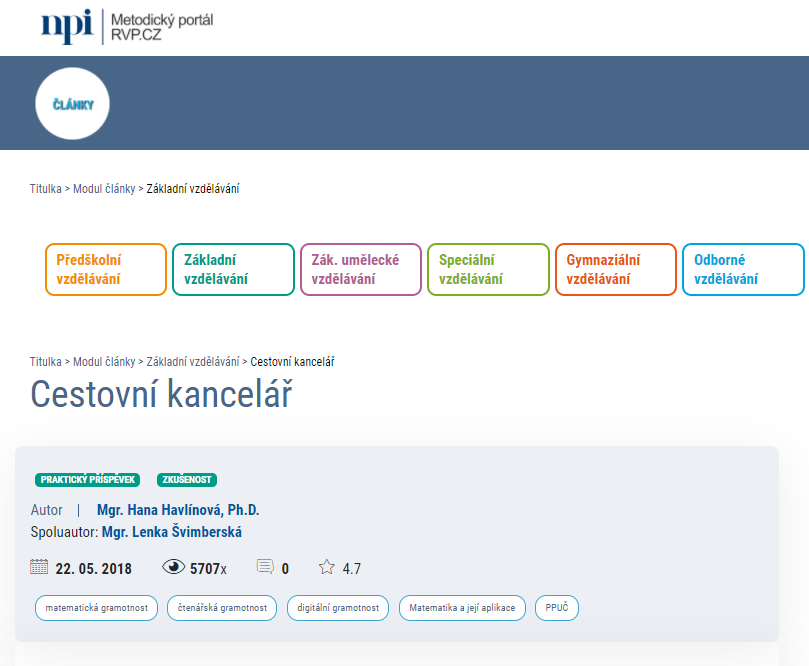Click the matematická gramotnost tag

coord(96,608)
